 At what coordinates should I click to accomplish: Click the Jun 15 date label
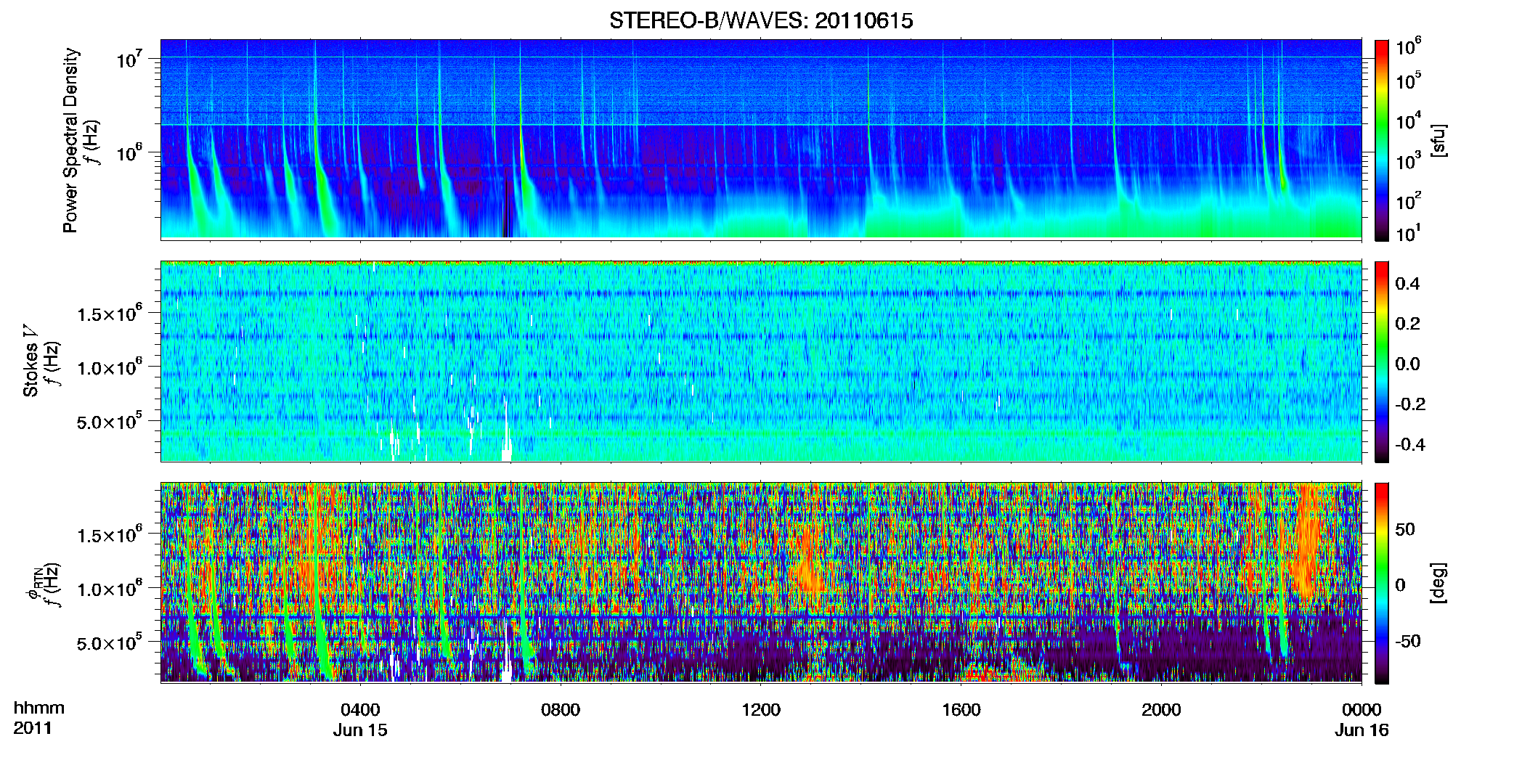[x=360, y=730]
